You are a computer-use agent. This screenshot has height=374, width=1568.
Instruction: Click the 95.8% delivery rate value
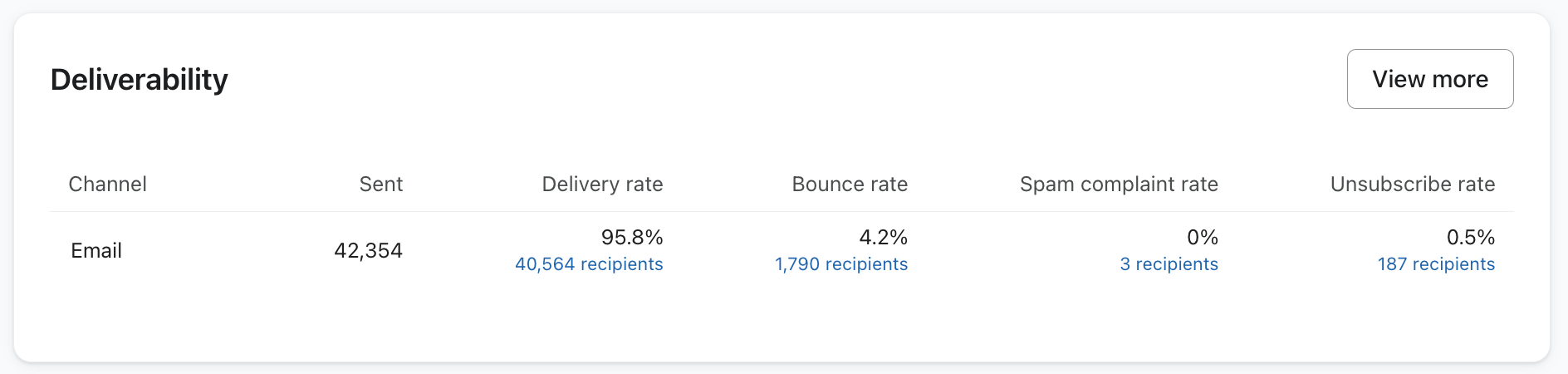632,238
